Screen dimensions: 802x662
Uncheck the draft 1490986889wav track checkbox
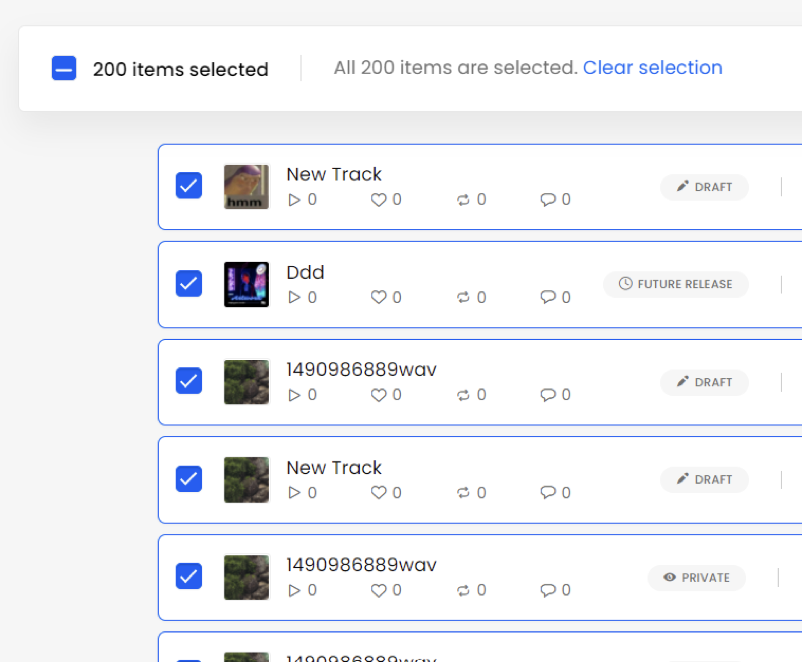click(189, 381)
